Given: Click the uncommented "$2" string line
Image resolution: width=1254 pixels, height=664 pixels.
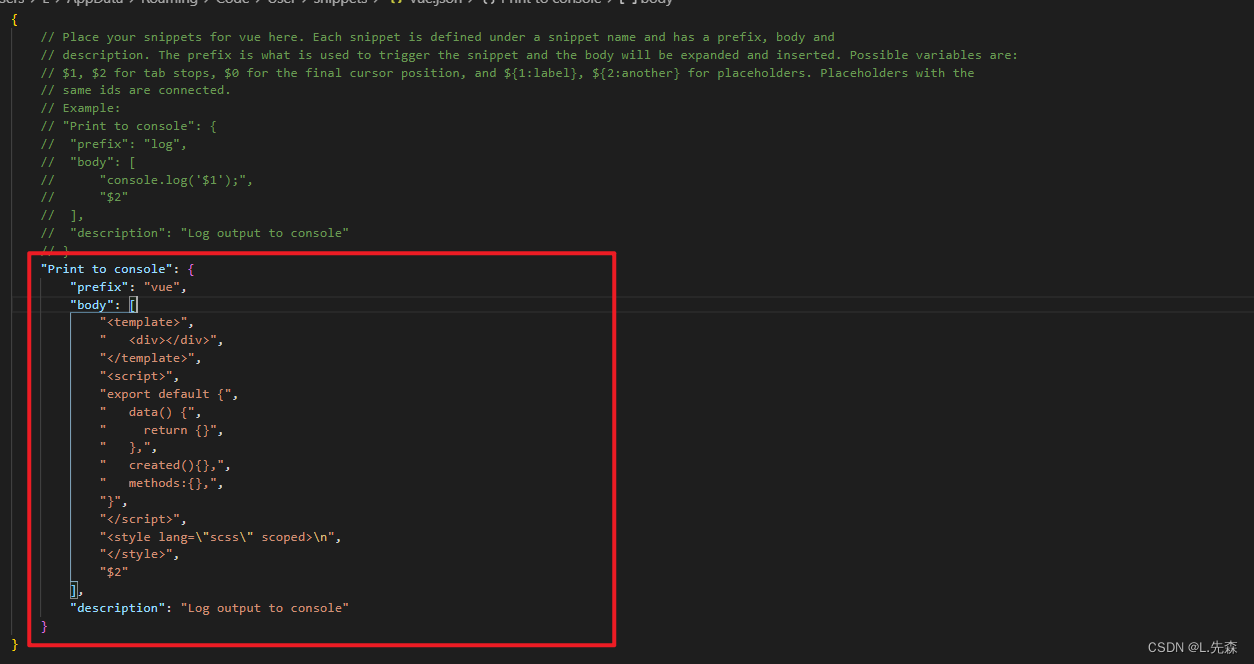Looking at the screenshot, I should pos(114,572).
